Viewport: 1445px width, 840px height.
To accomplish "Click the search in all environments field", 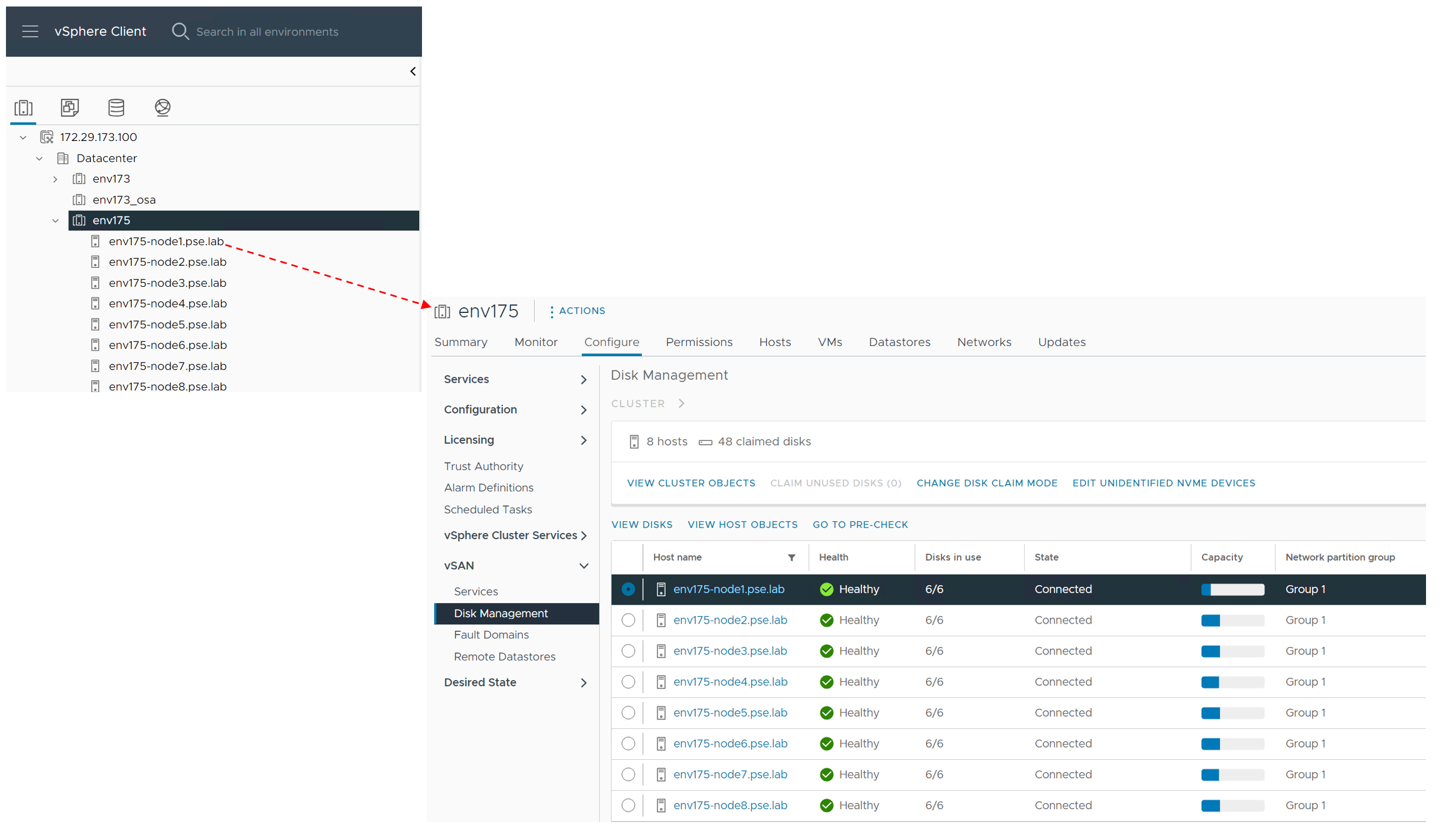I will pos(267,32).
